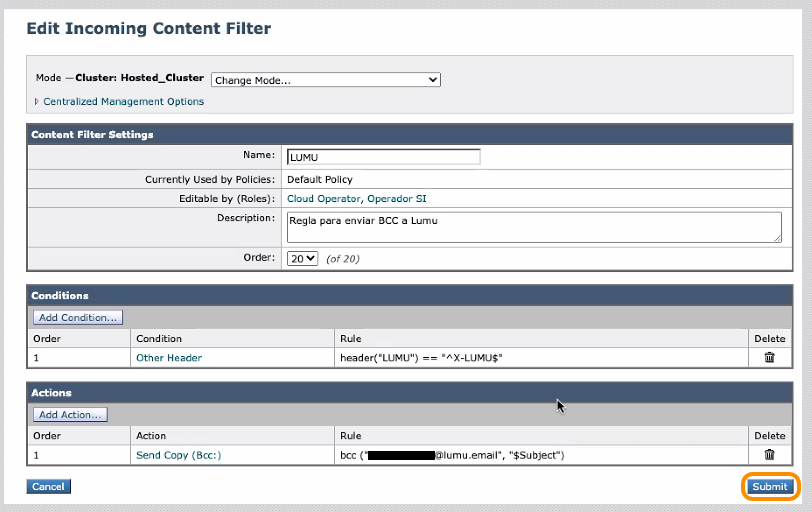Grab the Description box resize handle
Image resolution: width=812 pixels, height=512 pixels.
[x=777, y=238]
